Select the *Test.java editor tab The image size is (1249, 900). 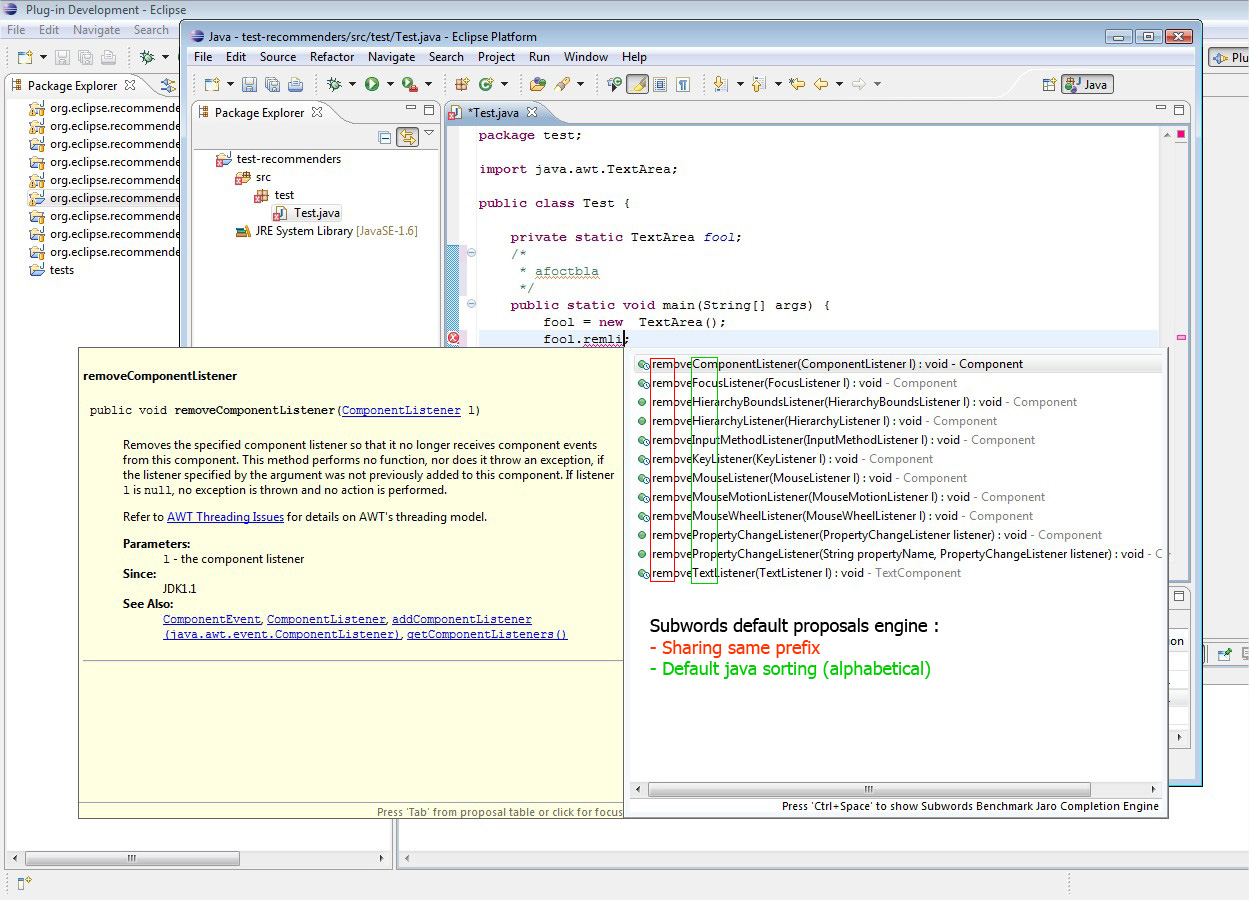[x=493, y=112]
